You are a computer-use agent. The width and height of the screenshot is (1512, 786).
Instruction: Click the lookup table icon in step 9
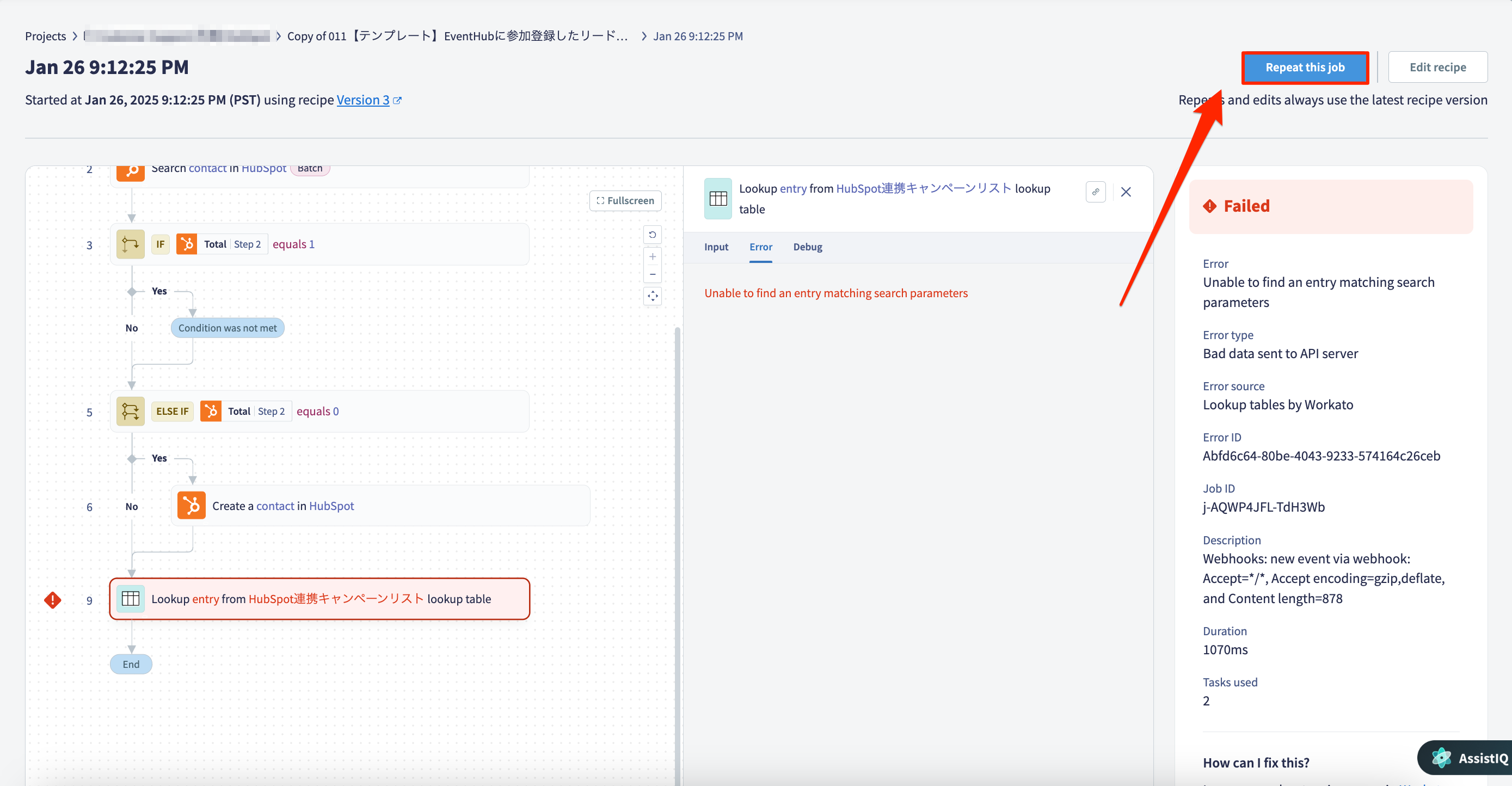[130, 599]
